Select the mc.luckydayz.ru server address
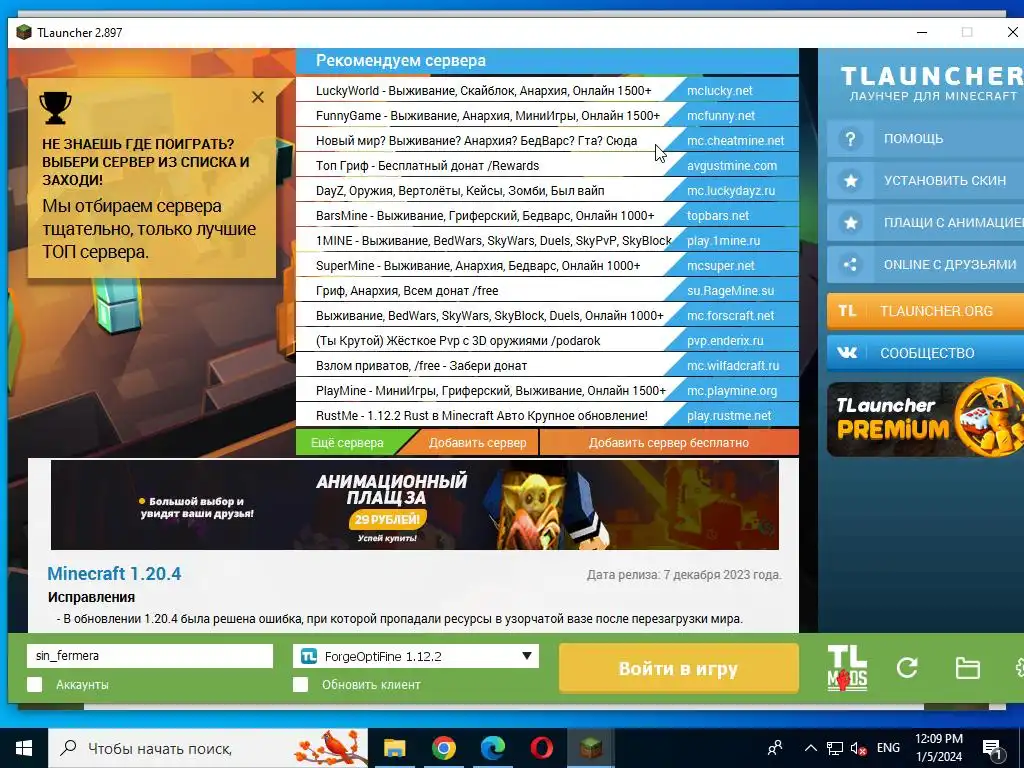 click(731, 191)
